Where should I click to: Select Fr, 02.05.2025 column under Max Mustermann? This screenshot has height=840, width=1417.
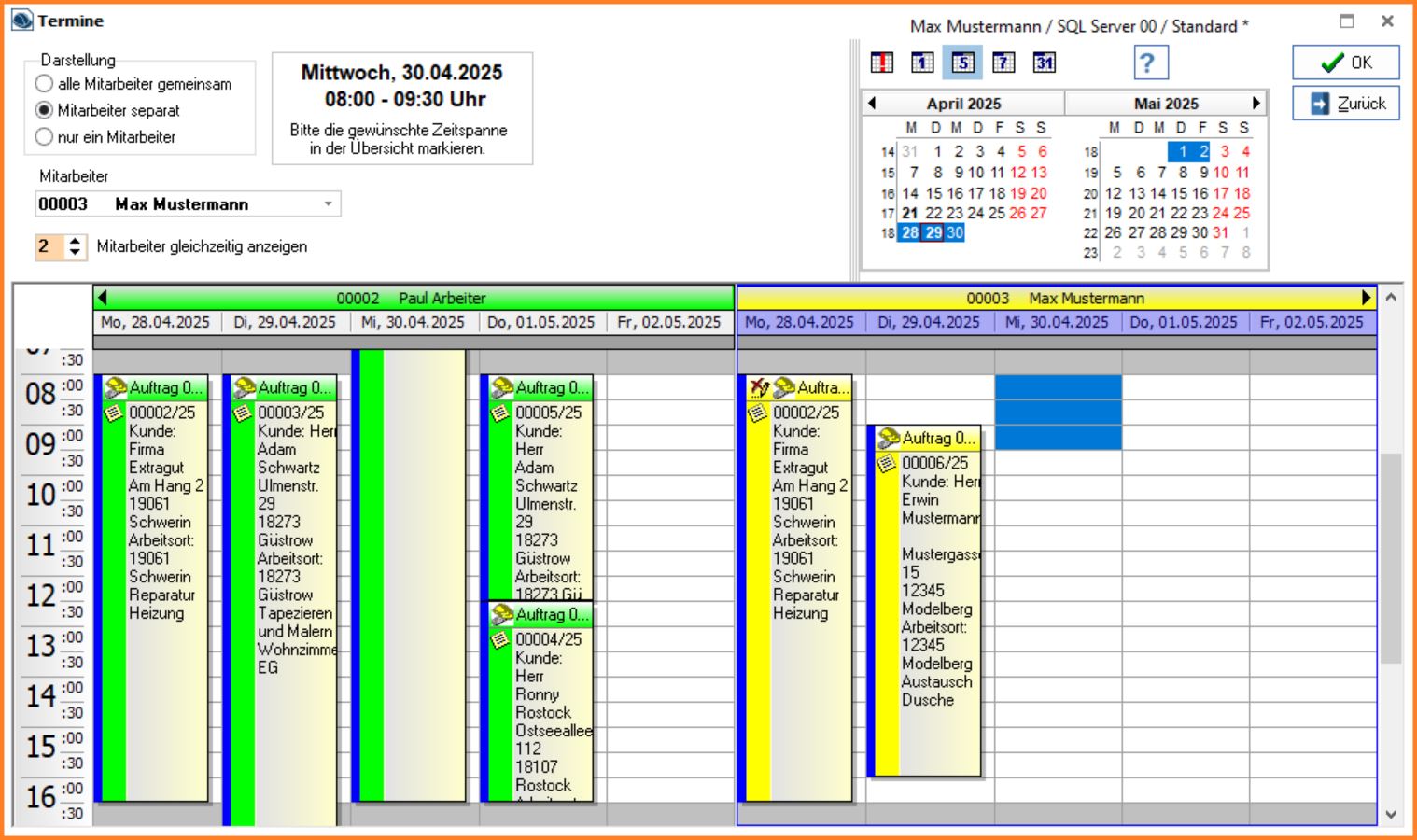(1311, 322)
